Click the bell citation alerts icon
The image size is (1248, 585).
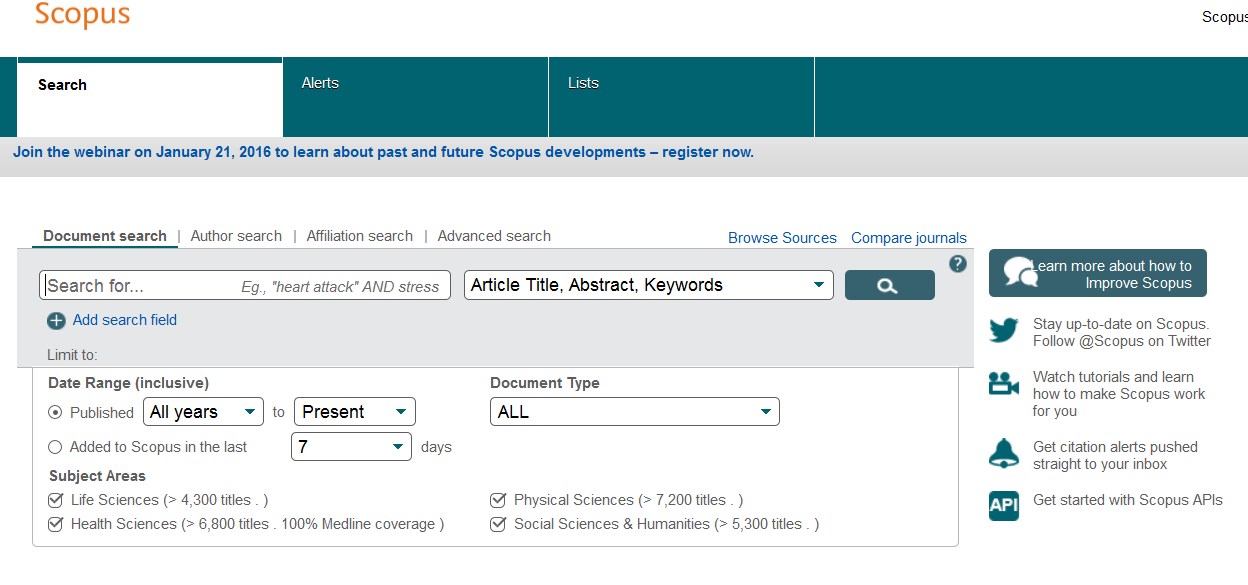point(1004,453)
